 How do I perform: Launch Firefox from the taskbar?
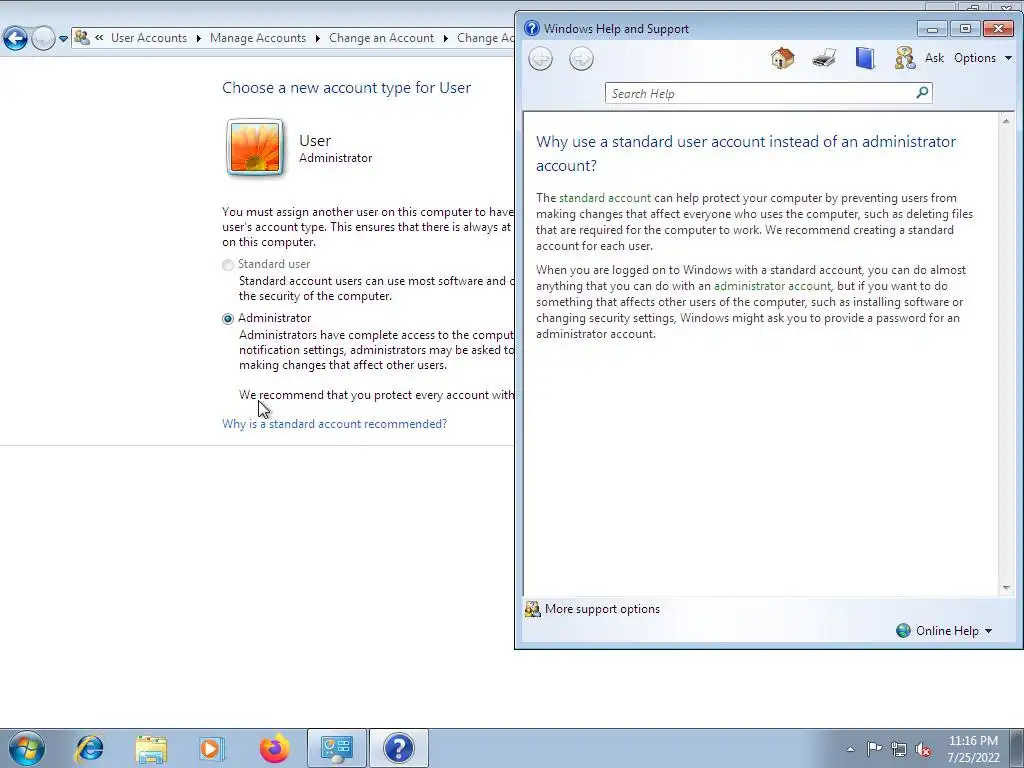274,748
